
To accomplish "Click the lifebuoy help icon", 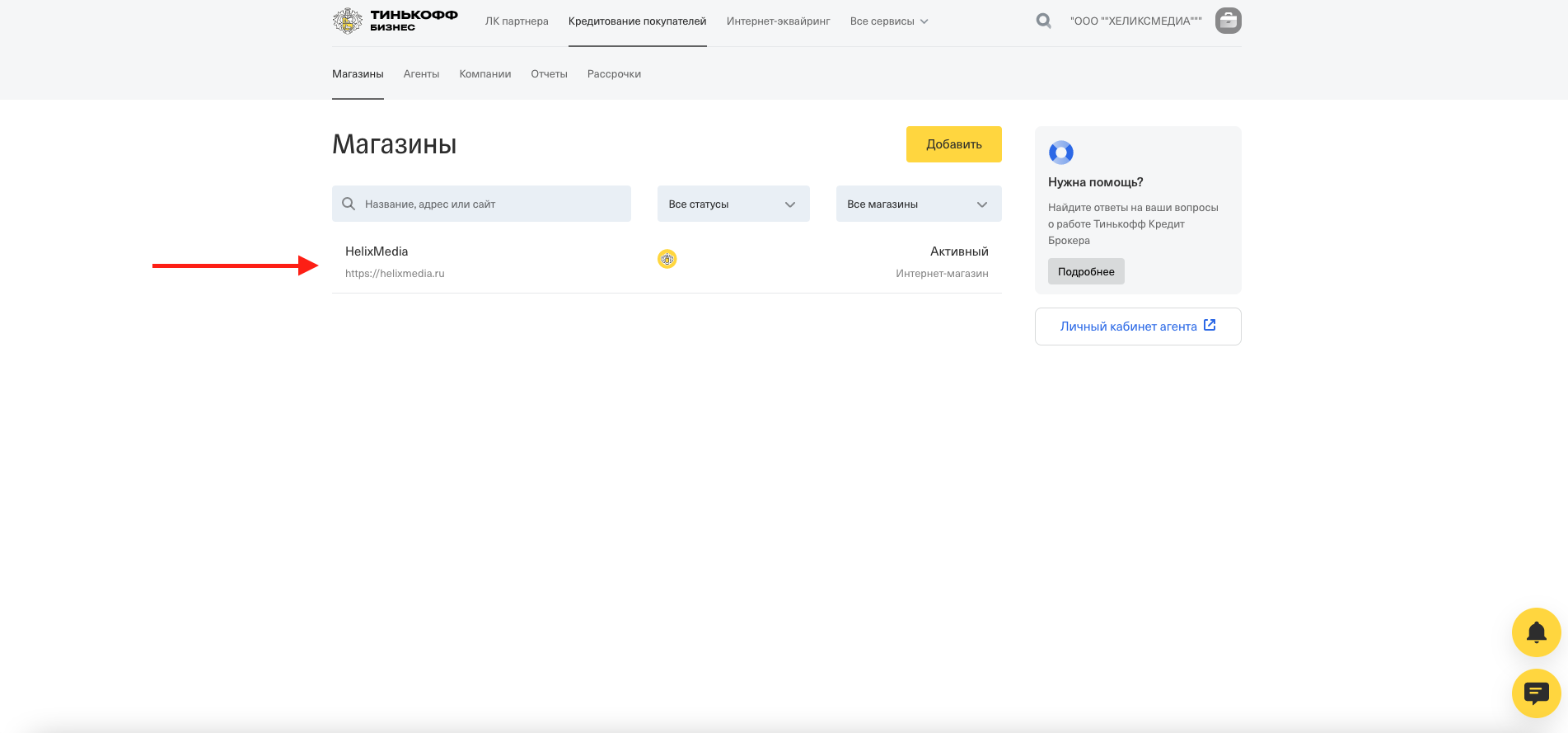I will click(1061, 153).
